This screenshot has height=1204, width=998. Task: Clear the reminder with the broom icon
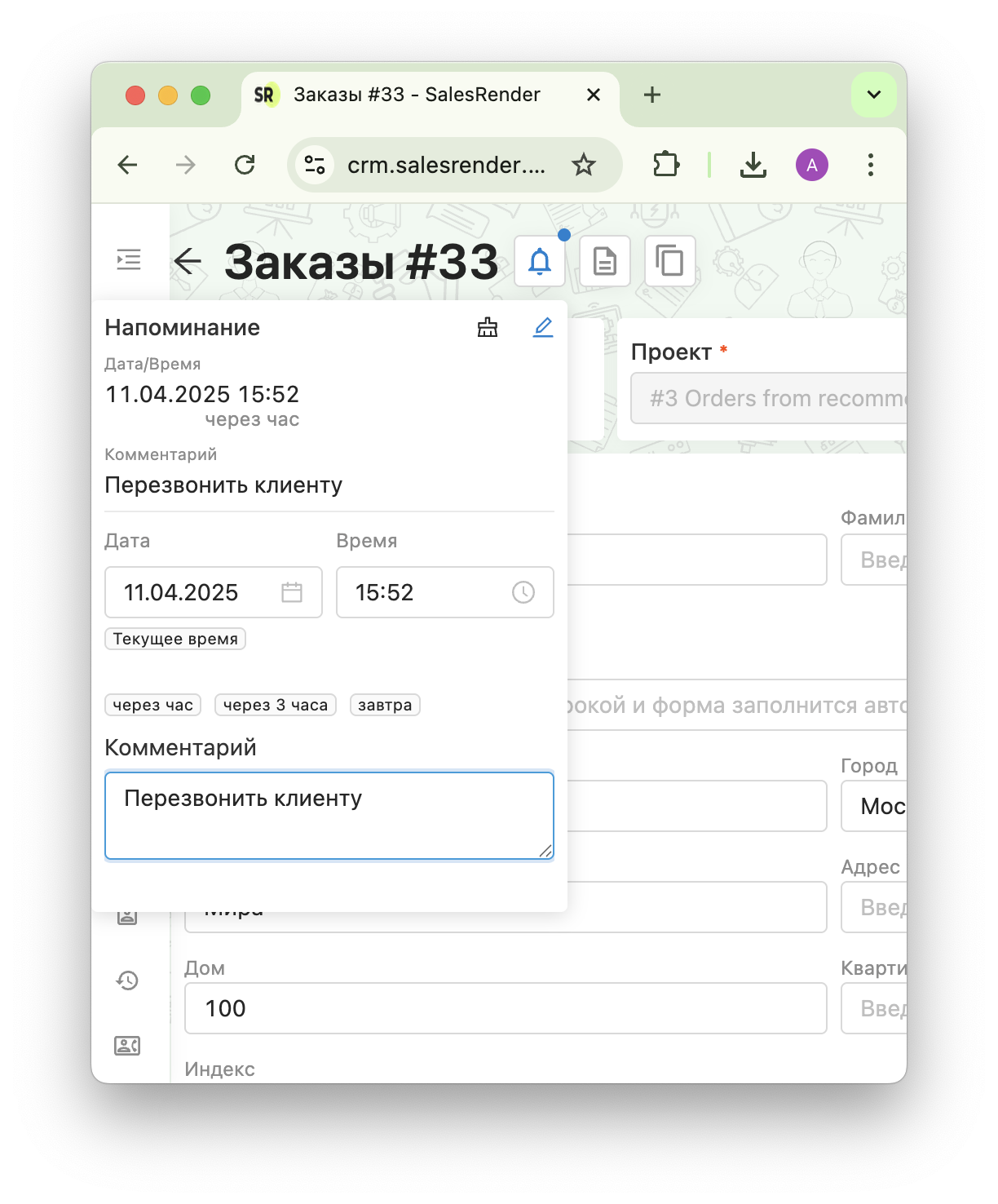488,327
